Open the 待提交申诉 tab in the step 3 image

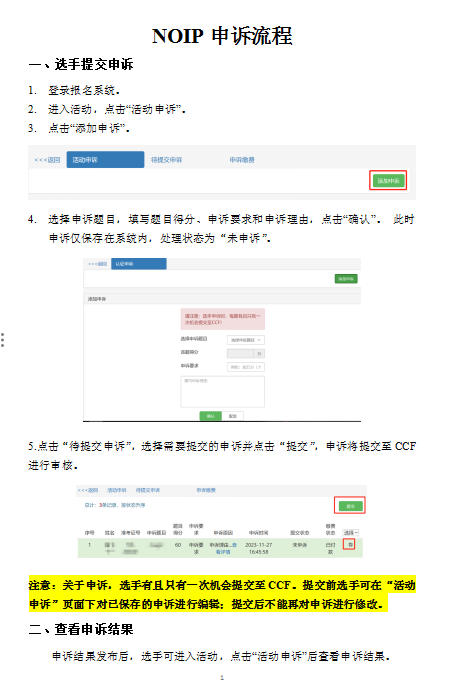click(x=166, y=160)
